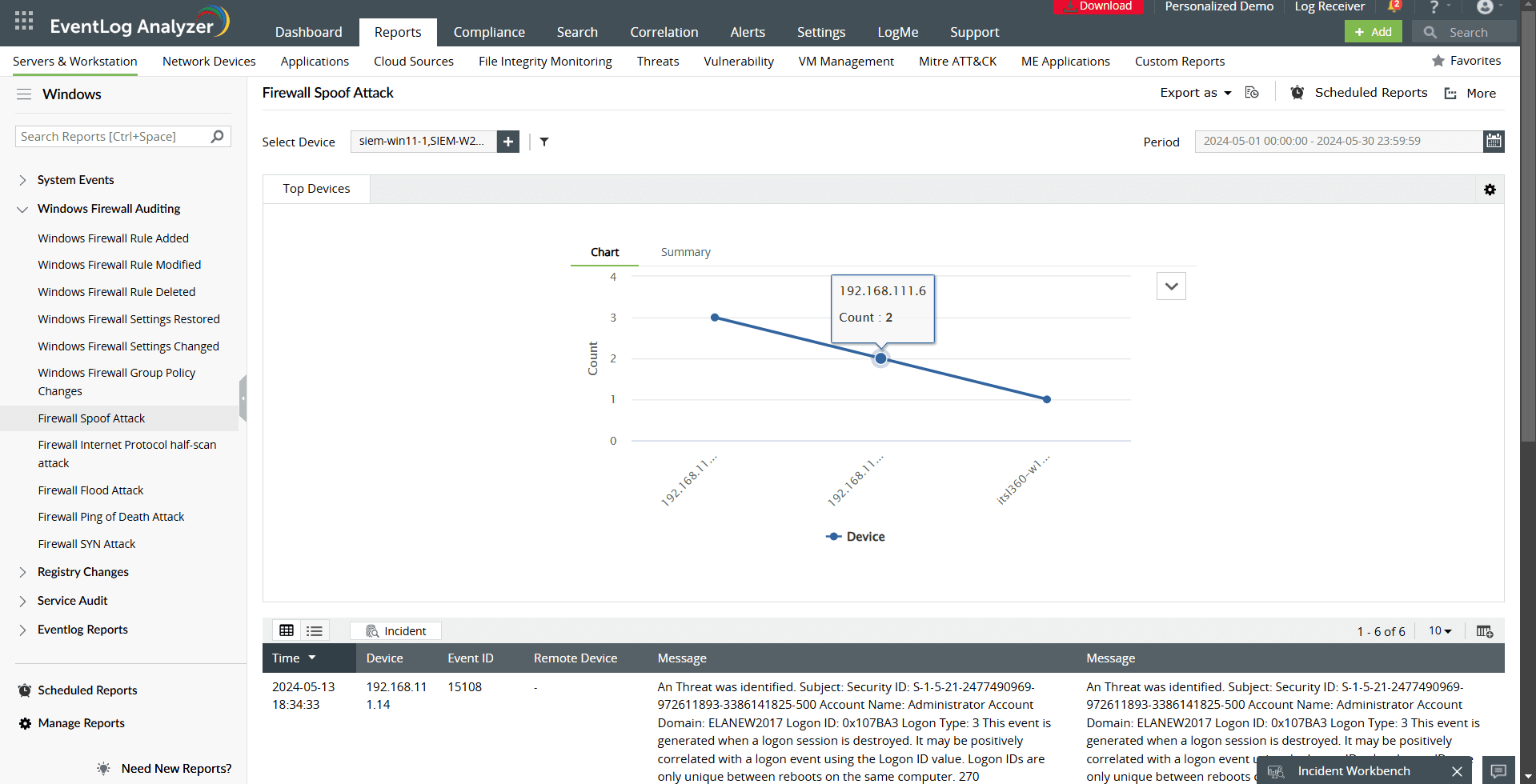Expand the chart options chevron near the graph
1536x784 pixels.
[x=1170, y=286]
